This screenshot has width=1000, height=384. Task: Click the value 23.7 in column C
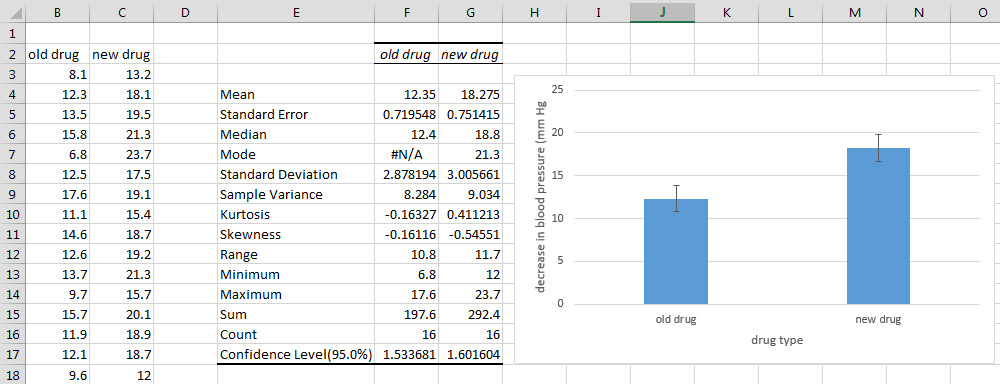(121, 154)
